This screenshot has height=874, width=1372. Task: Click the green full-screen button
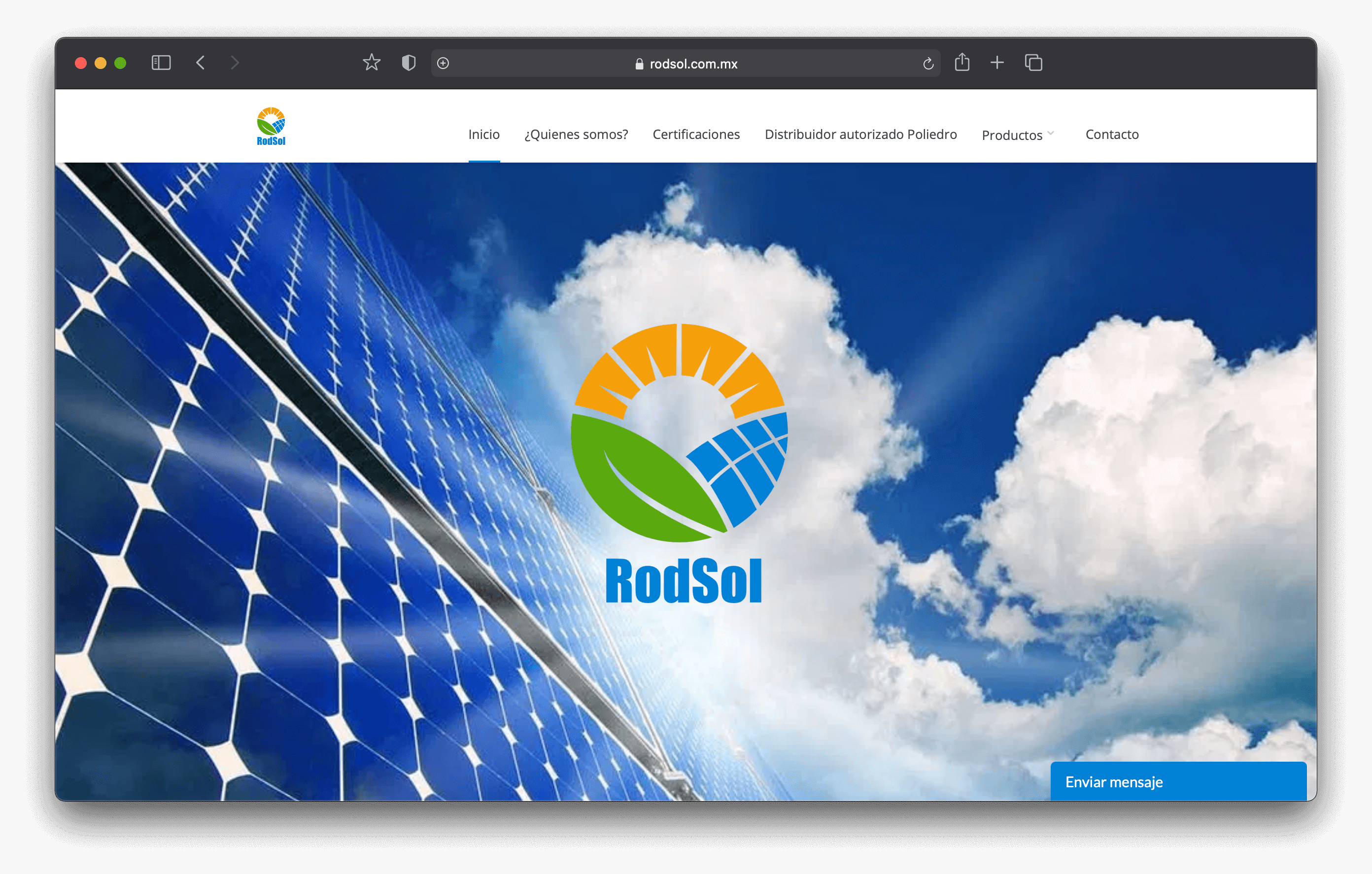point(120,63)
